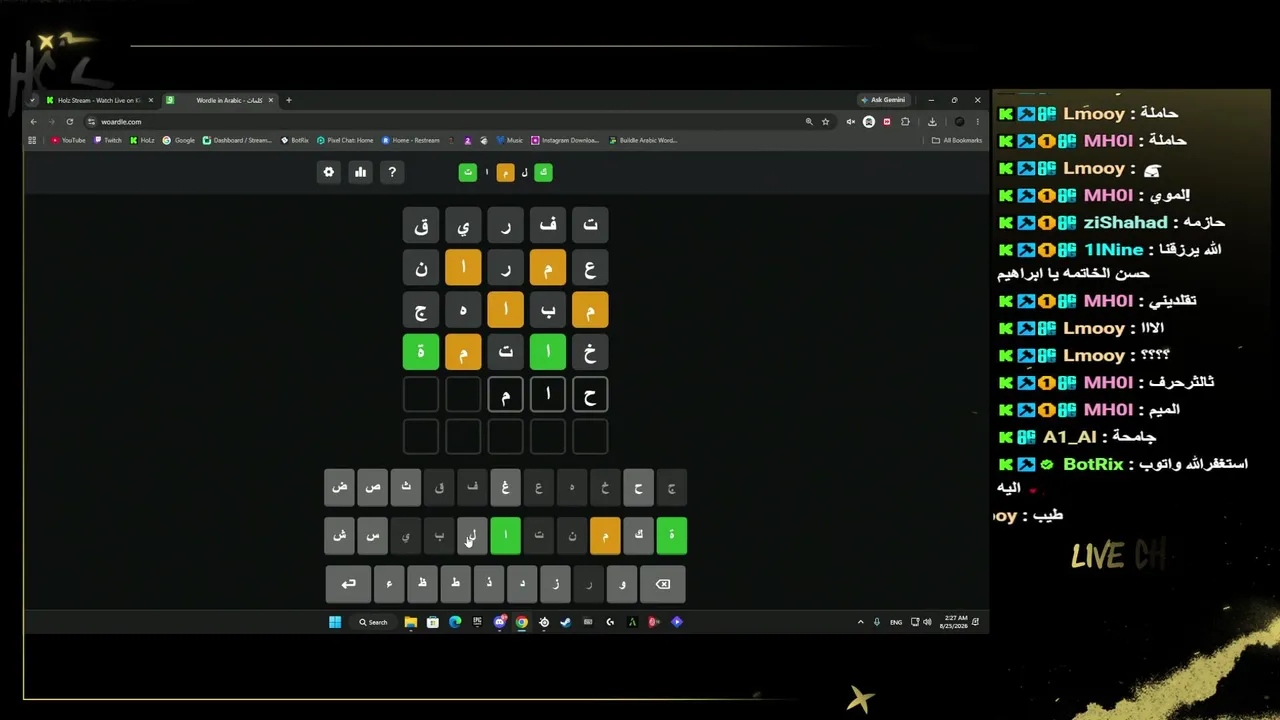Open the Instagram Downloader bookmark
This screenshot has height=720, width=1280.
tap(565, 140)
